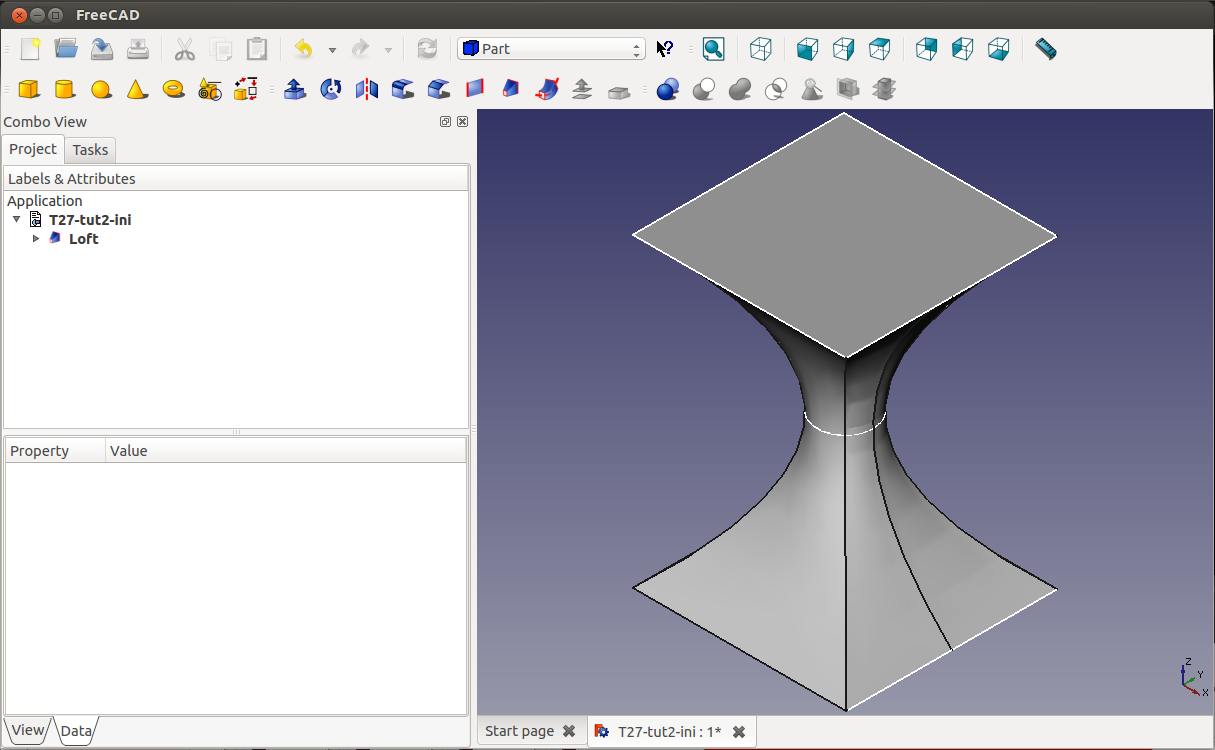Click the Extrude tool icon
Image resolution: width=1215 pixels, height=750 pixels.
295,90
